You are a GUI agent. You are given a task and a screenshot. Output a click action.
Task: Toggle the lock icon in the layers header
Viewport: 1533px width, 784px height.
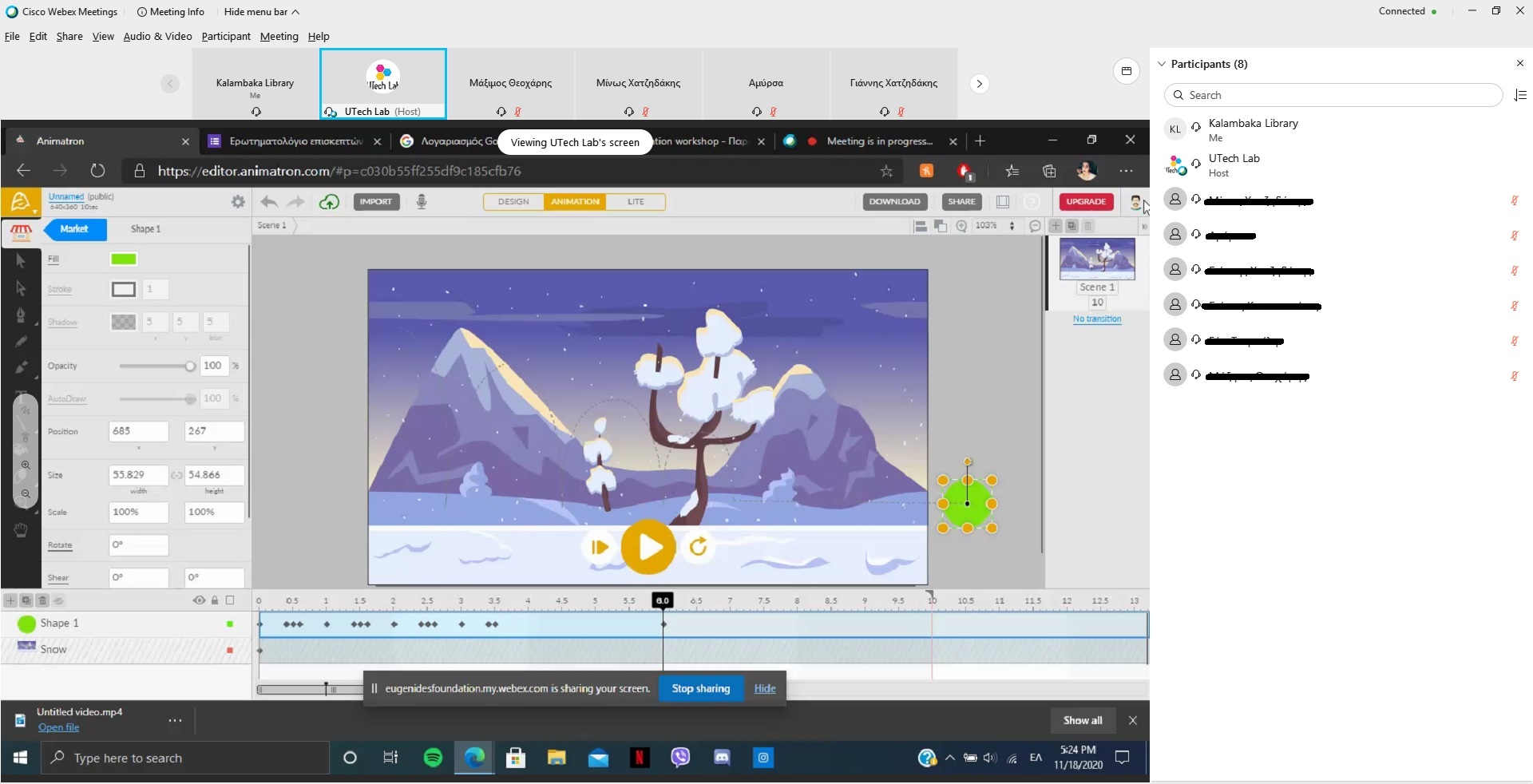coord(214,601)
